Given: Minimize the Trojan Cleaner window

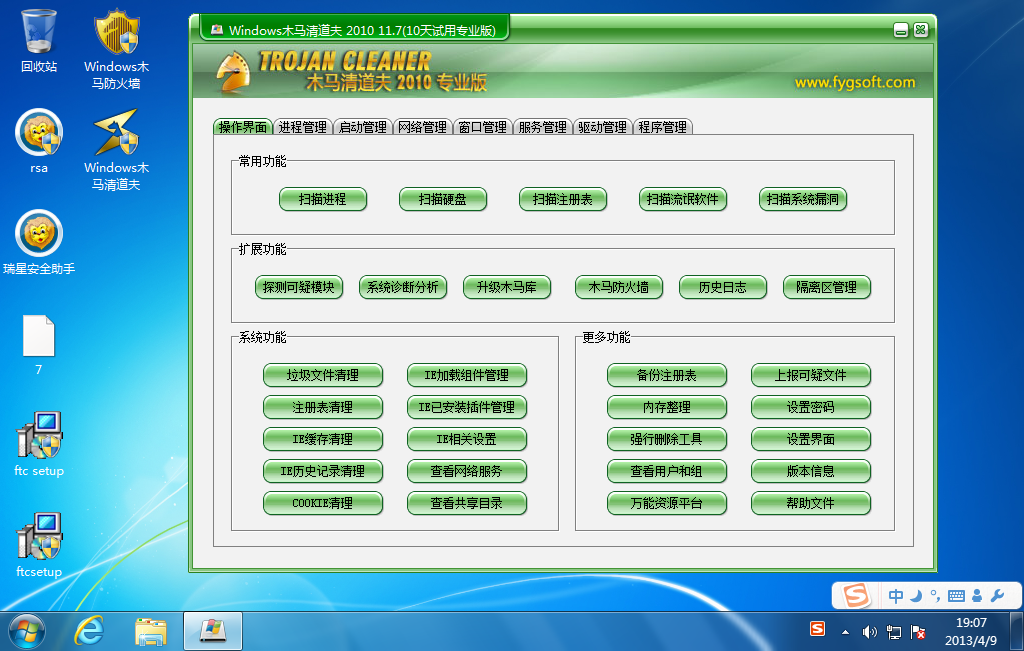Looking at the screenshot, I should click(x=901, y=30).
